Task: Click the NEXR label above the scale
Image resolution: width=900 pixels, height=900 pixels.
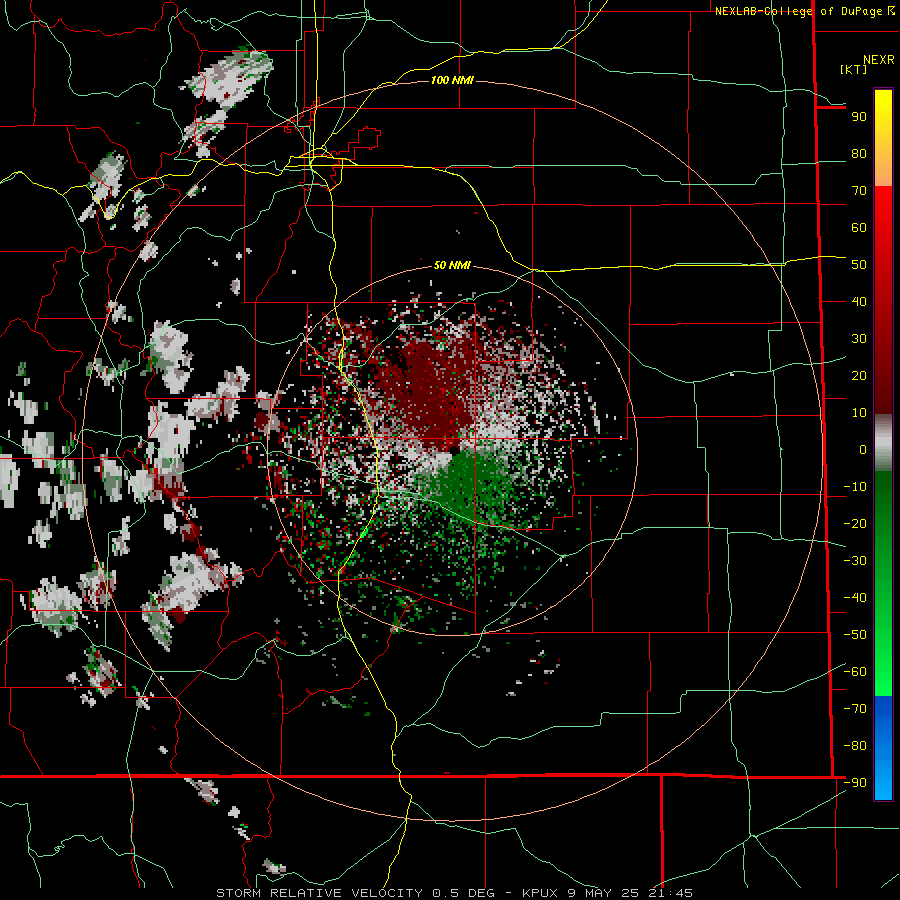Action: click(879, 60)
